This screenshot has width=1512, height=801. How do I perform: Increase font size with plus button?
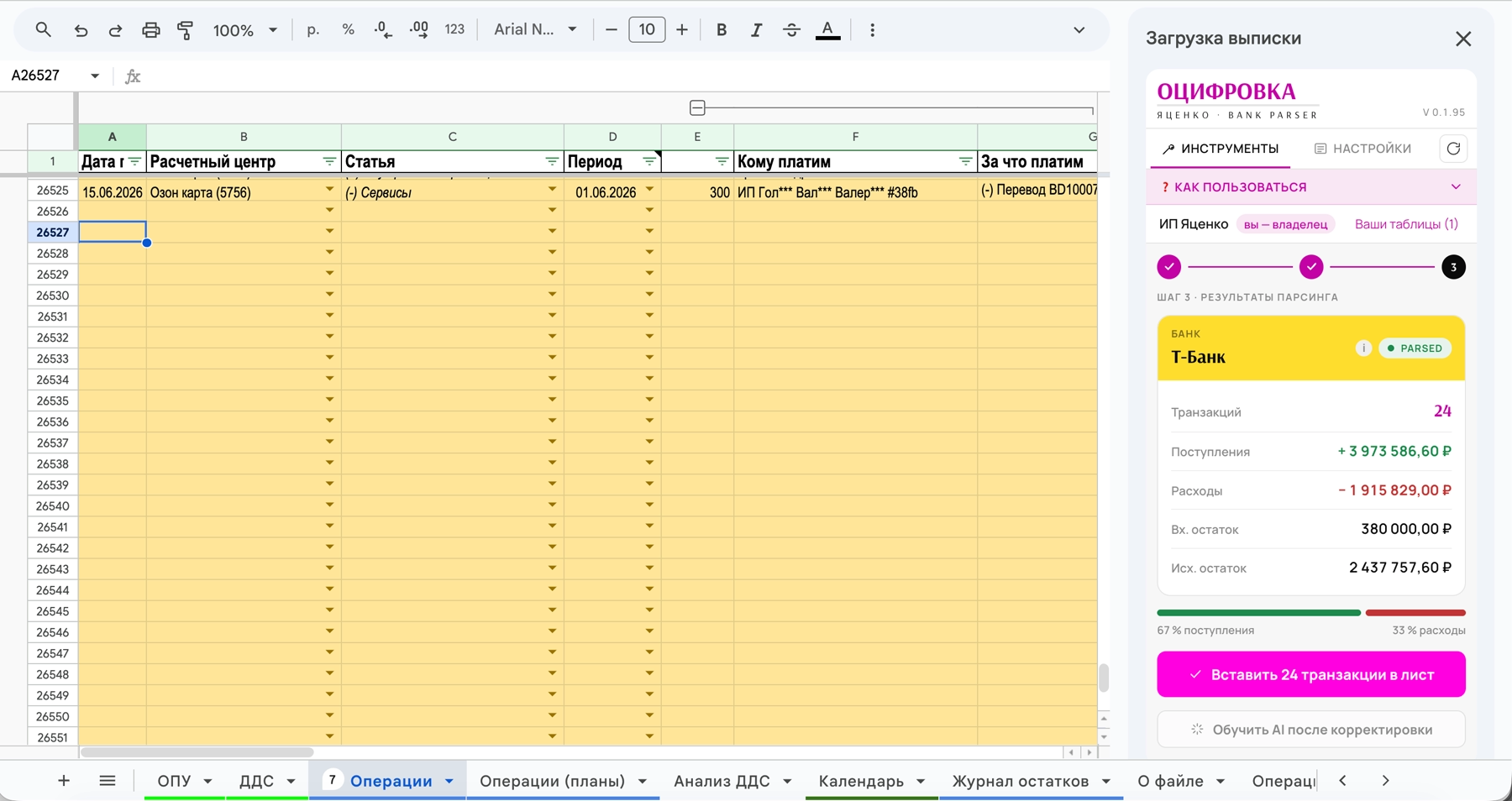point(682,29)
